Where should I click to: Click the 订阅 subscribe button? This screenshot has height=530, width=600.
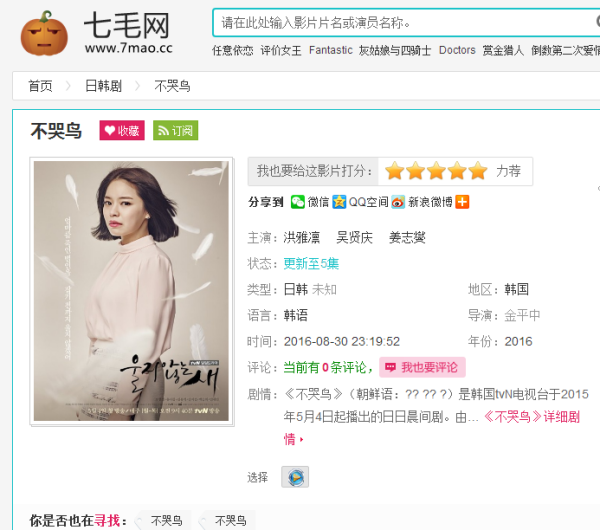(176, 130)
